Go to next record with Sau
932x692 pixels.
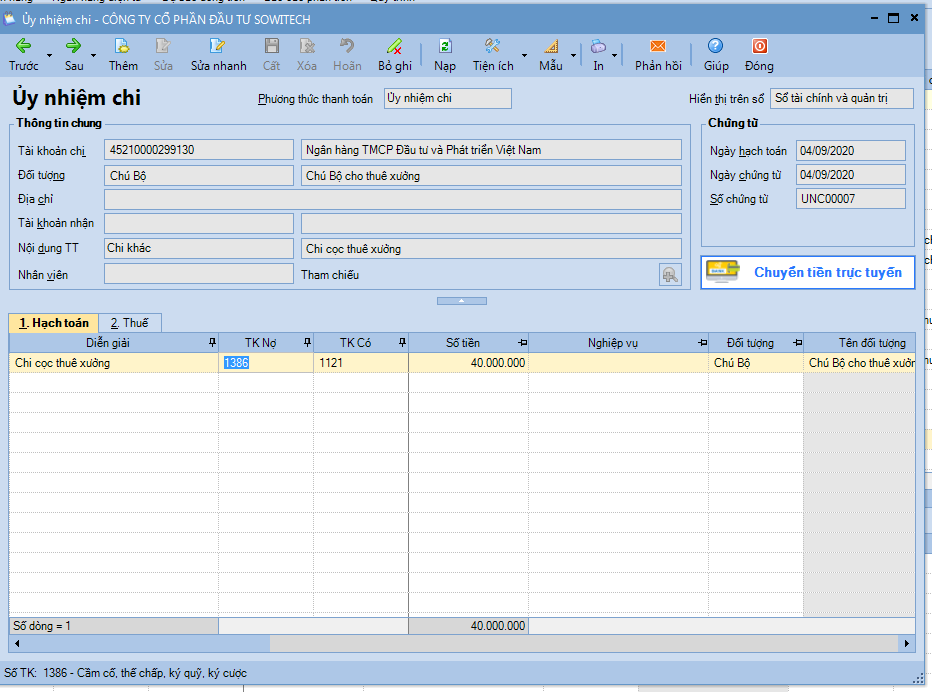coord(74,46)
